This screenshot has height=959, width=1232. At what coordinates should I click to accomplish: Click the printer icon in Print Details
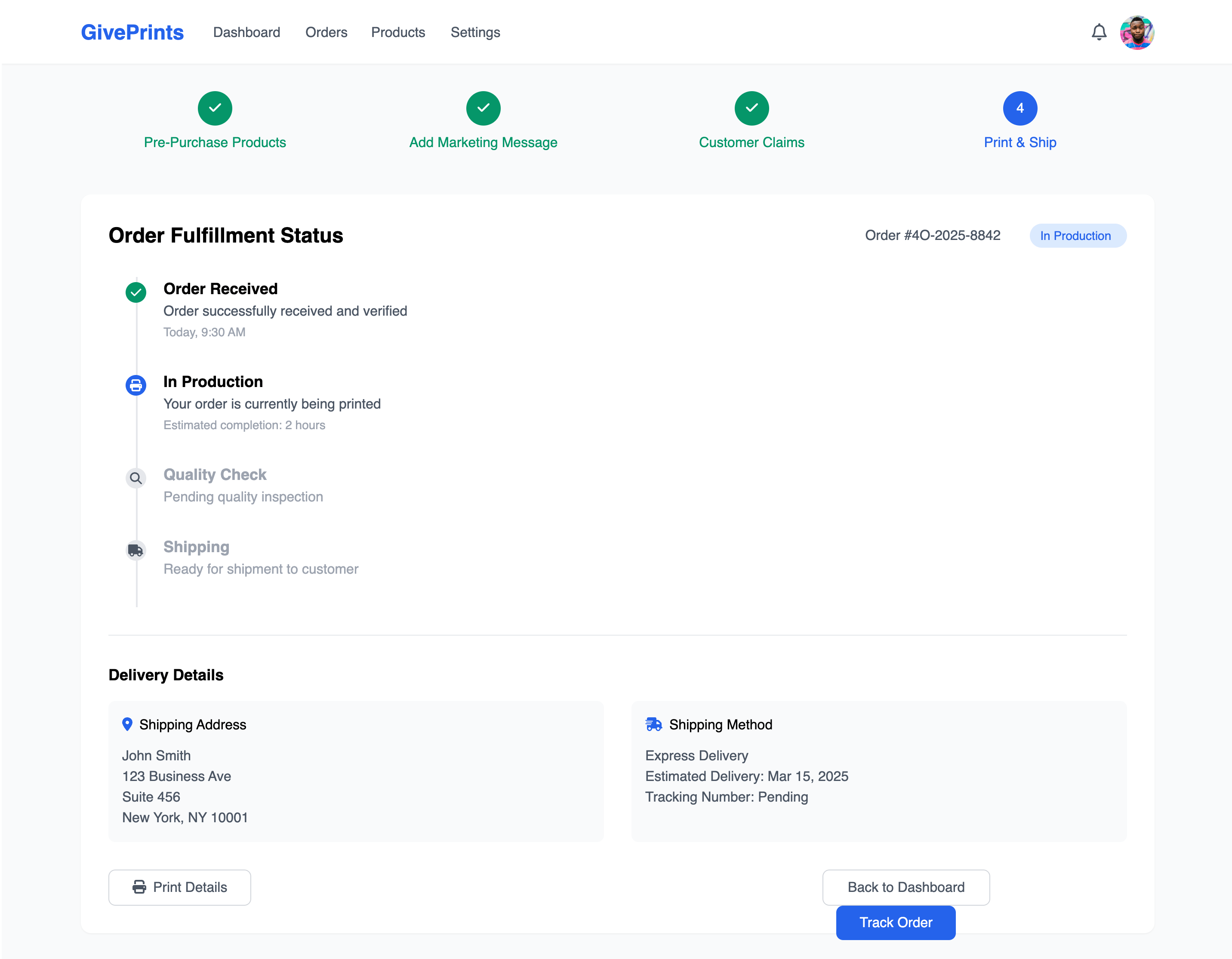(x=139, y=888)
